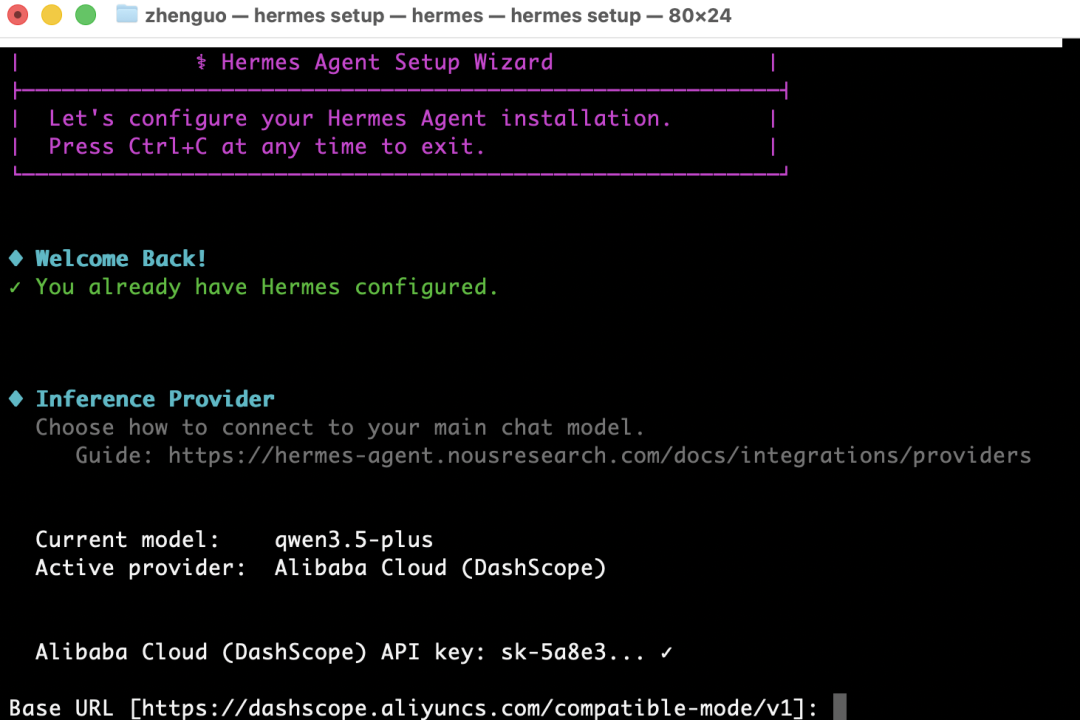The image size is (1080, 720).
Task: Click the green checkmark before 'You already have'
Action: pos(16,288)
